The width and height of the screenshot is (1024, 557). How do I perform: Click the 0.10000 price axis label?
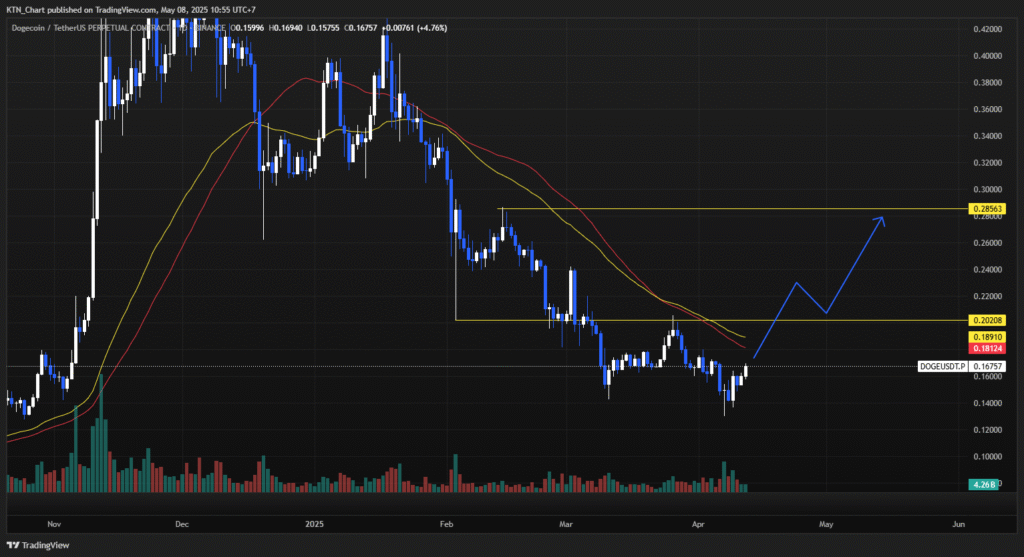[987, 457]
